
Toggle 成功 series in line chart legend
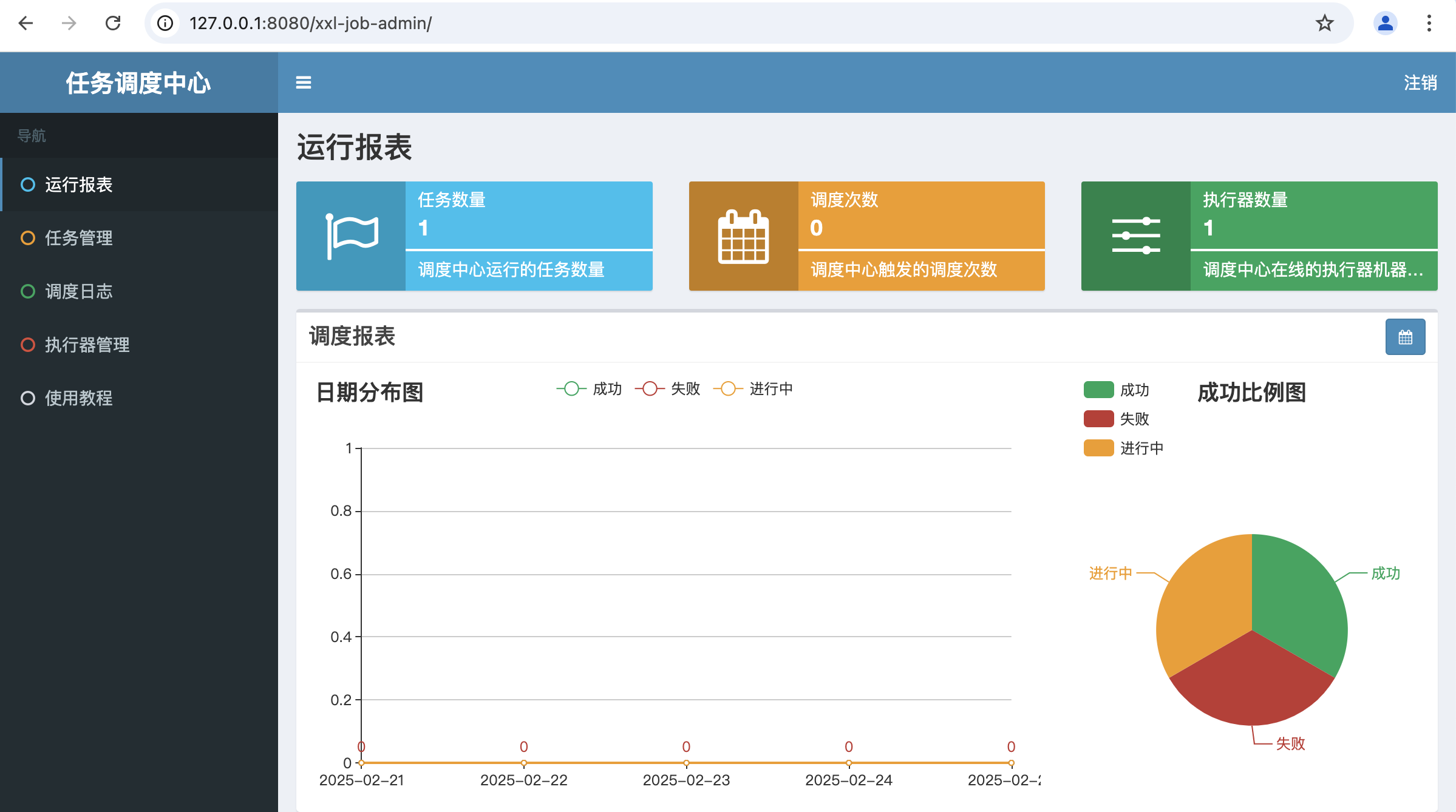click(589, 388)
